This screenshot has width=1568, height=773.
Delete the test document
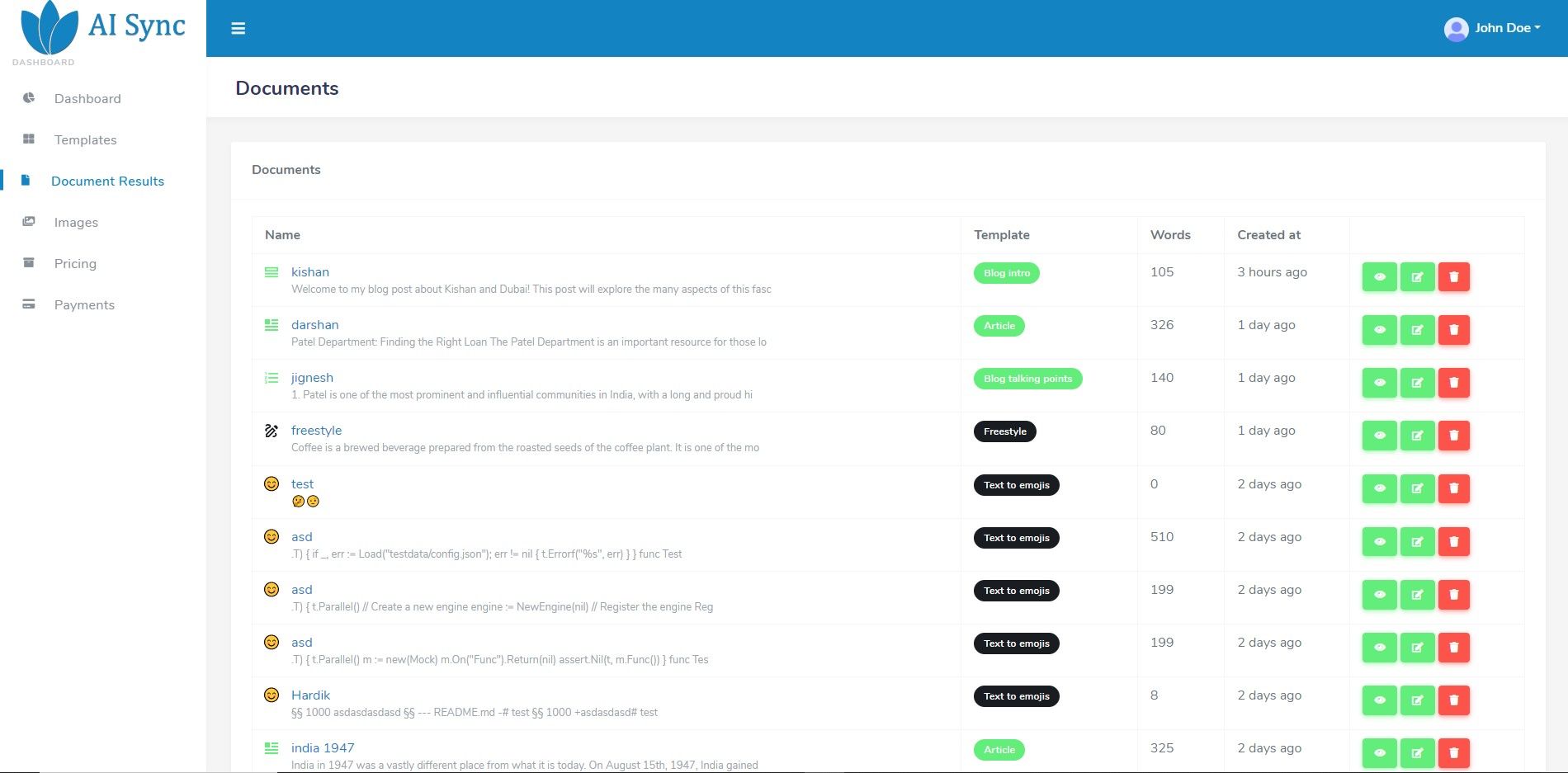[x=1454, y=488]
